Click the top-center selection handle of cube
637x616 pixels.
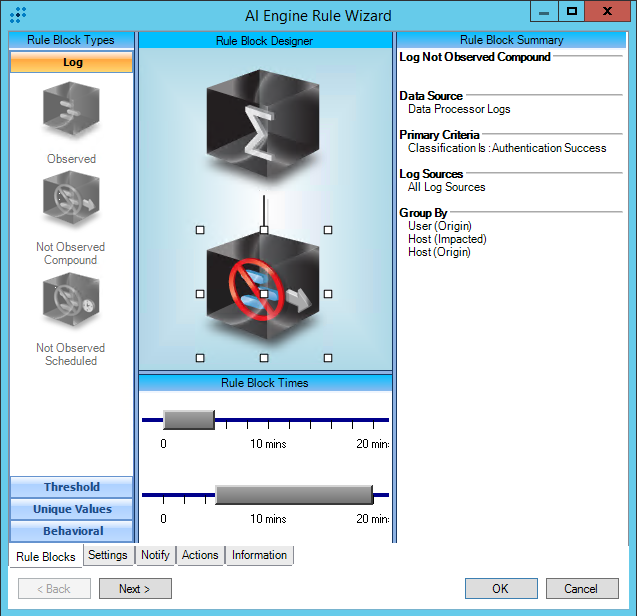tap(264, 230)
